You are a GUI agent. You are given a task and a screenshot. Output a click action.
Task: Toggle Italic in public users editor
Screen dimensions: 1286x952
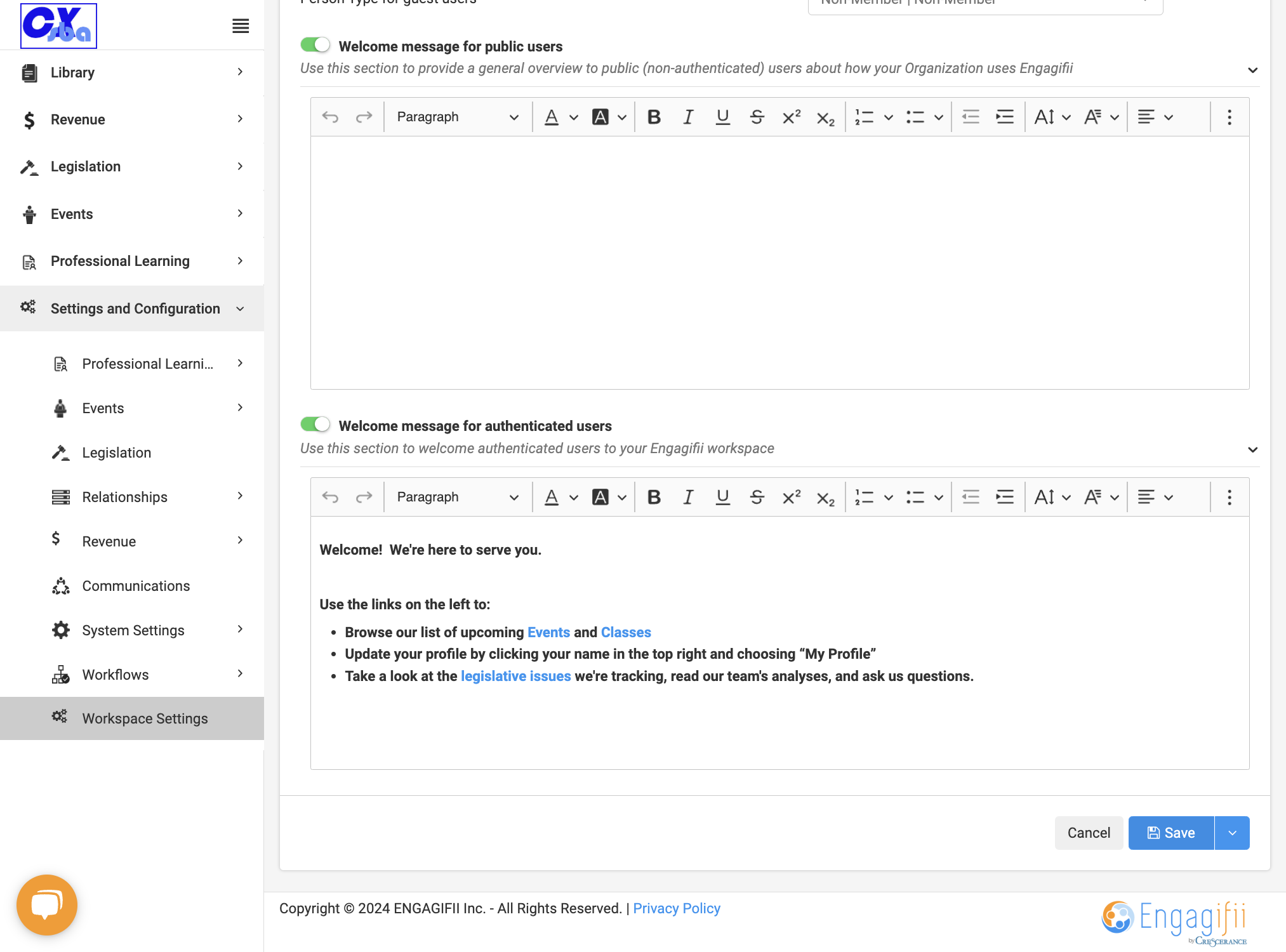(x=688, y=117)
